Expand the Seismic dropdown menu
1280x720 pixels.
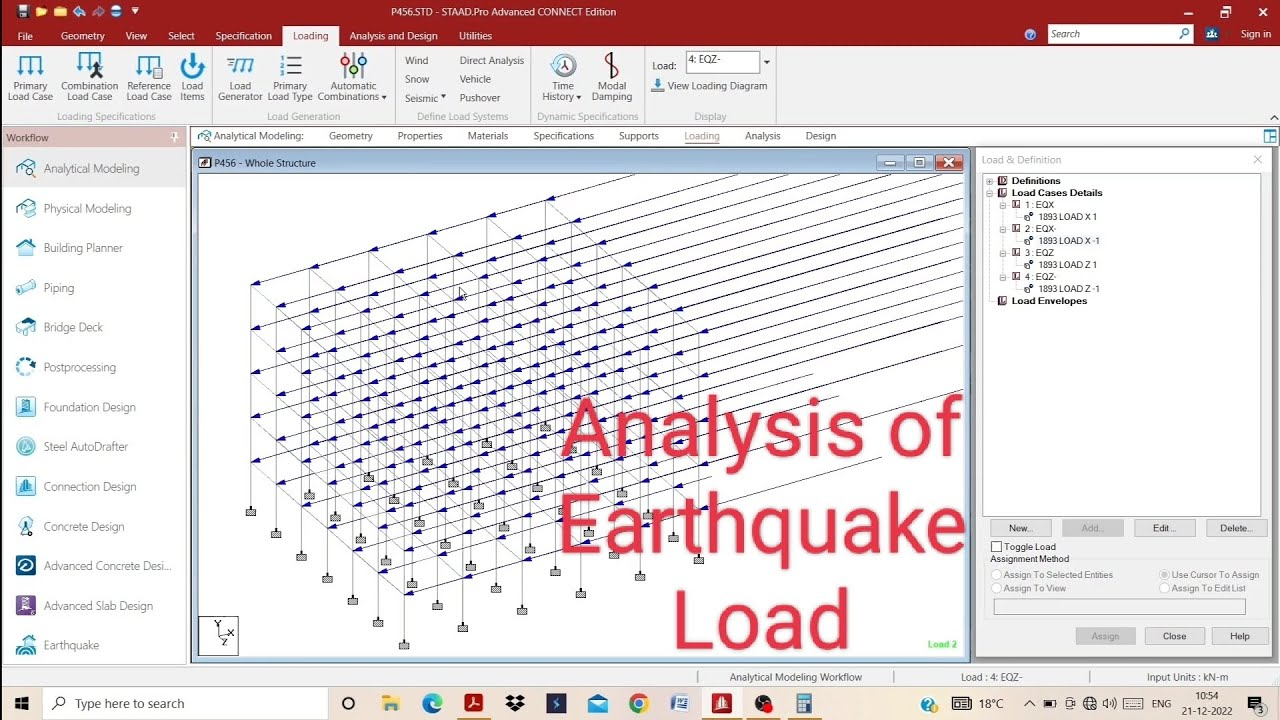point(425,98)
